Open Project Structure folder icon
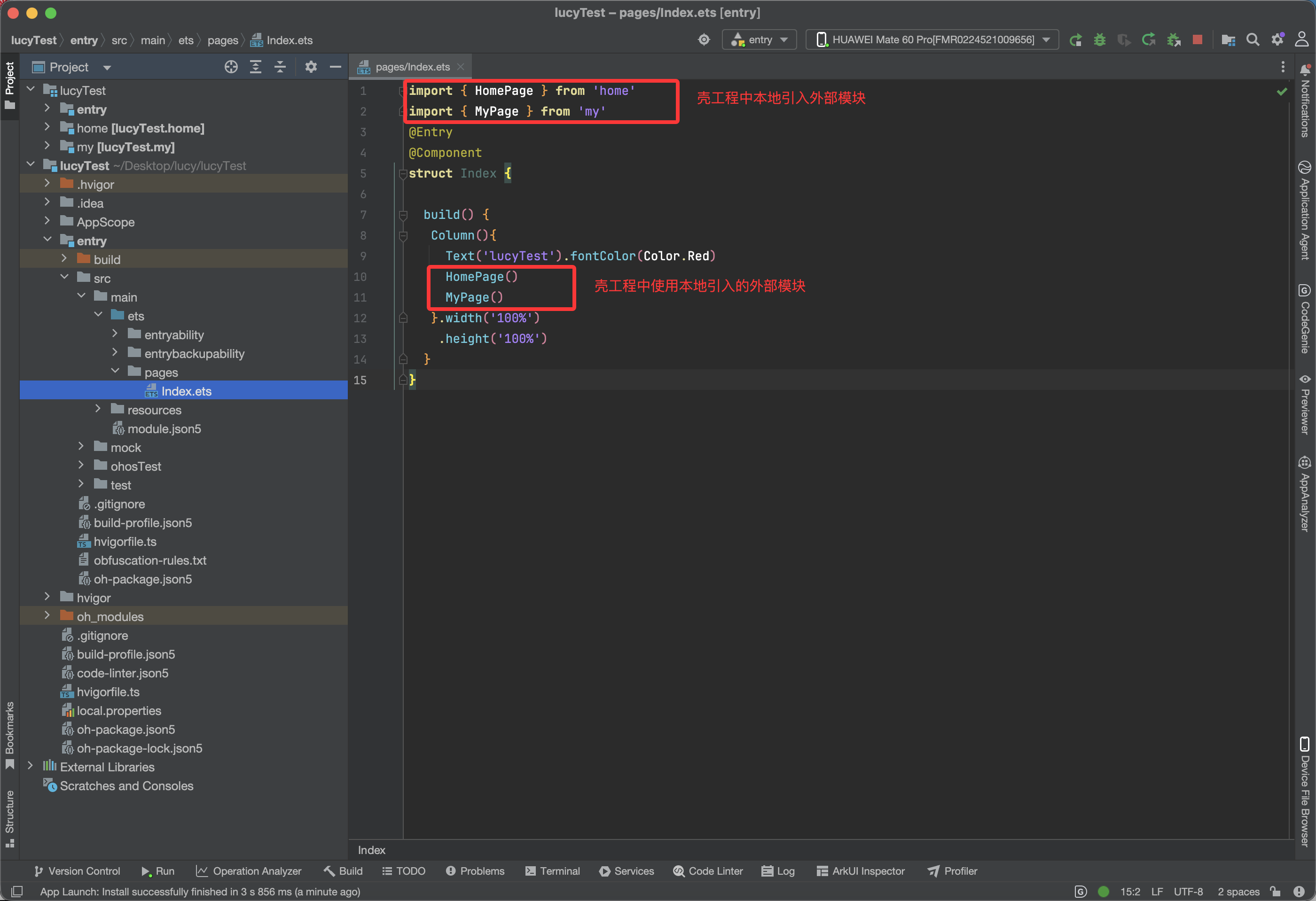1316x901 pixels. (x=1228, y=39)
